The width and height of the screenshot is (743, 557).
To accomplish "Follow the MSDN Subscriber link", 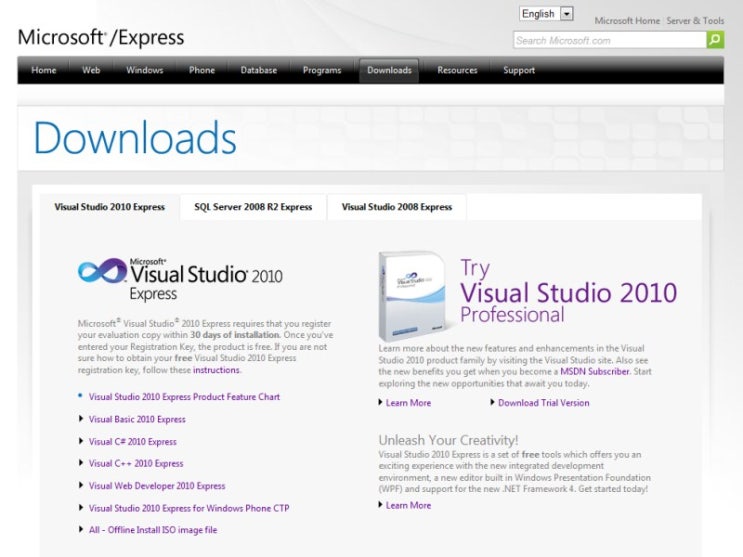I will pyautogui.click(x=595, y=372).
